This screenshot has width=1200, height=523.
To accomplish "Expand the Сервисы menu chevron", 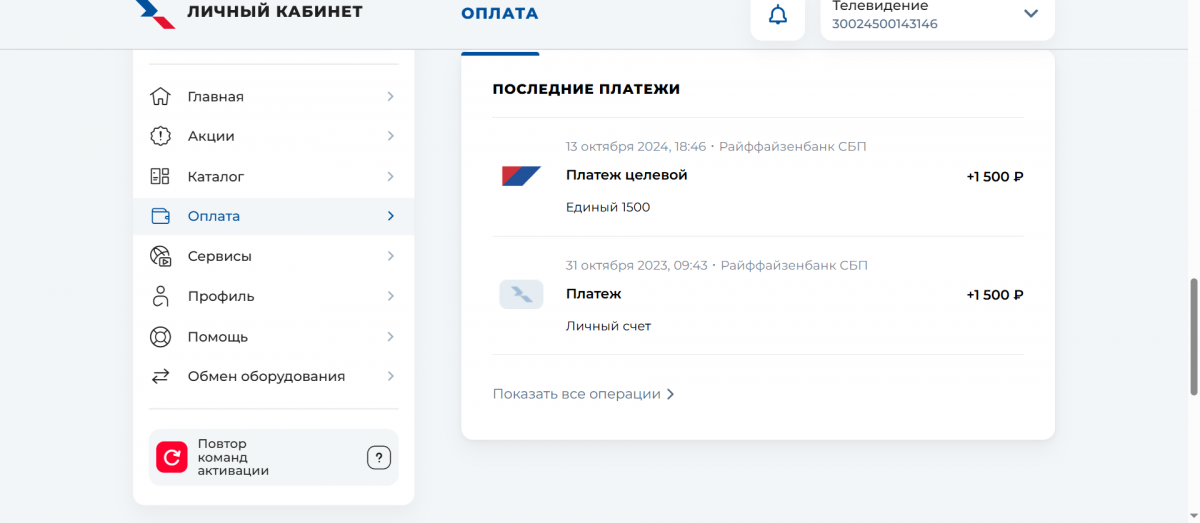I will tap(390, 256).
